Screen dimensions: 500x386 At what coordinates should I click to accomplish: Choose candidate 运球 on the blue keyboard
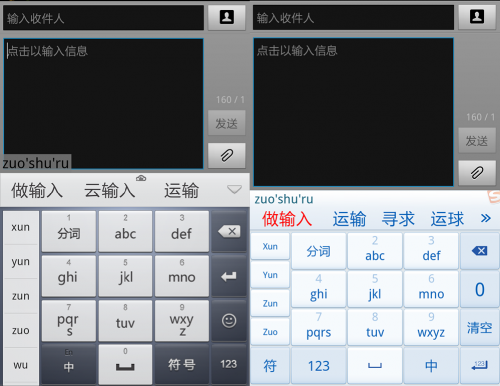447,219
